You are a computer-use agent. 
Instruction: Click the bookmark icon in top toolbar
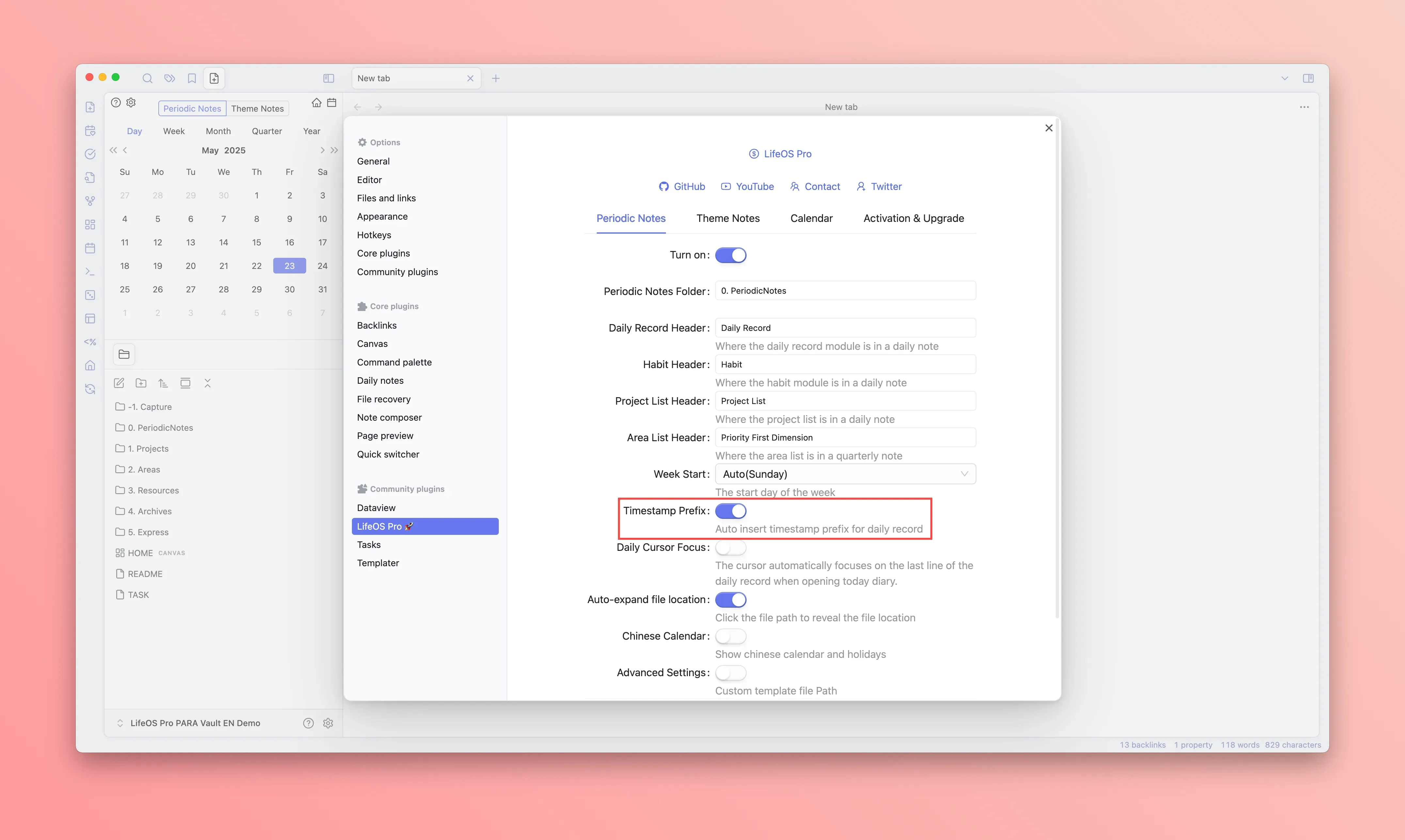pos(192,78)
